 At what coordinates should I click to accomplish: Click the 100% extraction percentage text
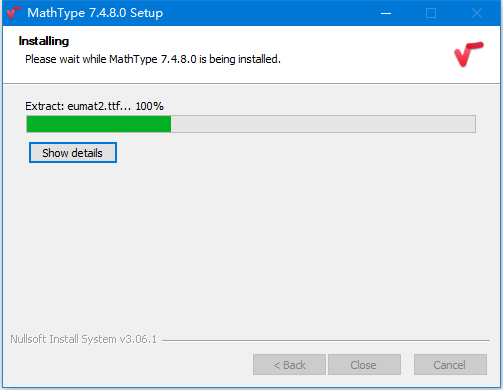tap(149, 106)
